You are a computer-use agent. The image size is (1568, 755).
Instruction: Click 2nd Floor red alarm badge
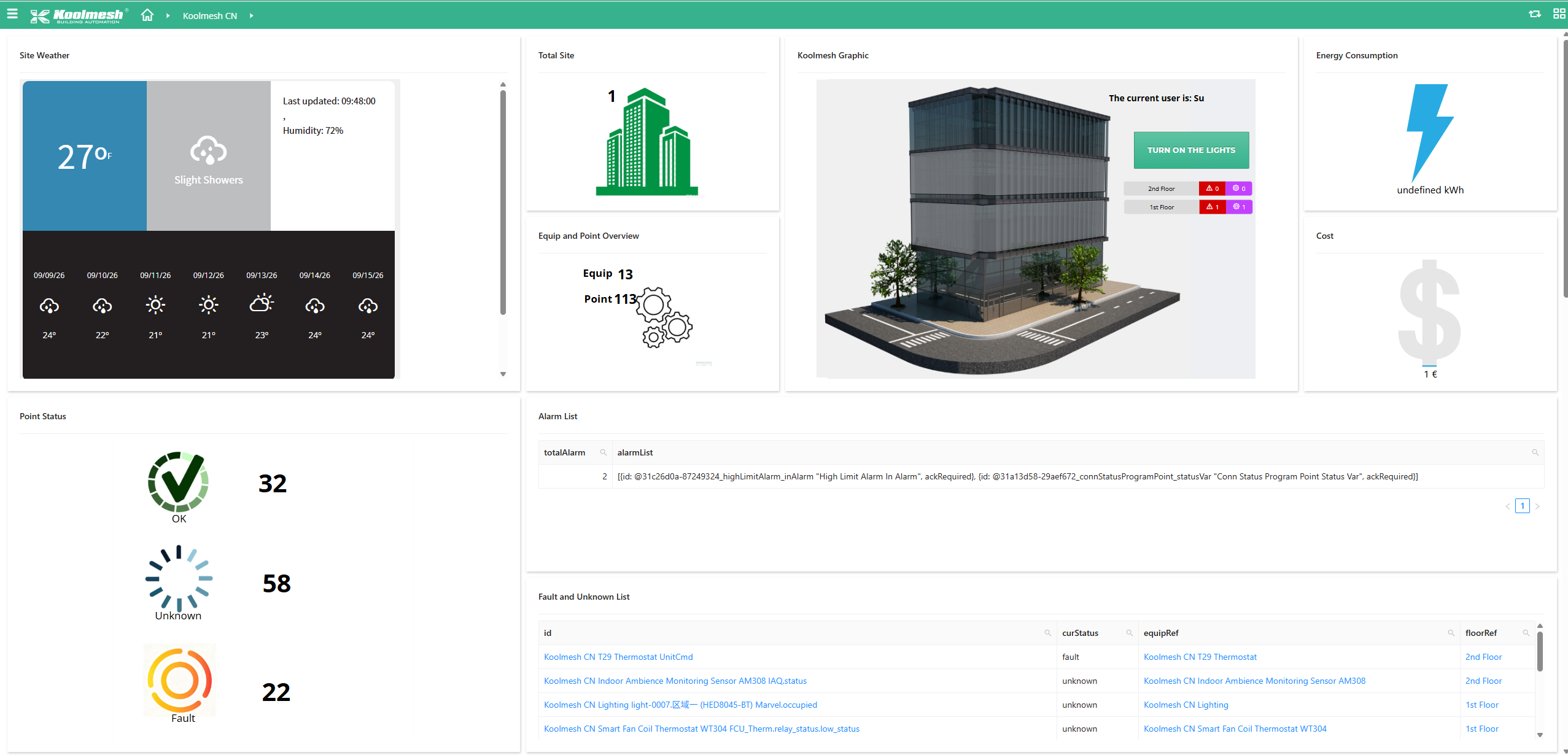click(x=1212, y=188)
